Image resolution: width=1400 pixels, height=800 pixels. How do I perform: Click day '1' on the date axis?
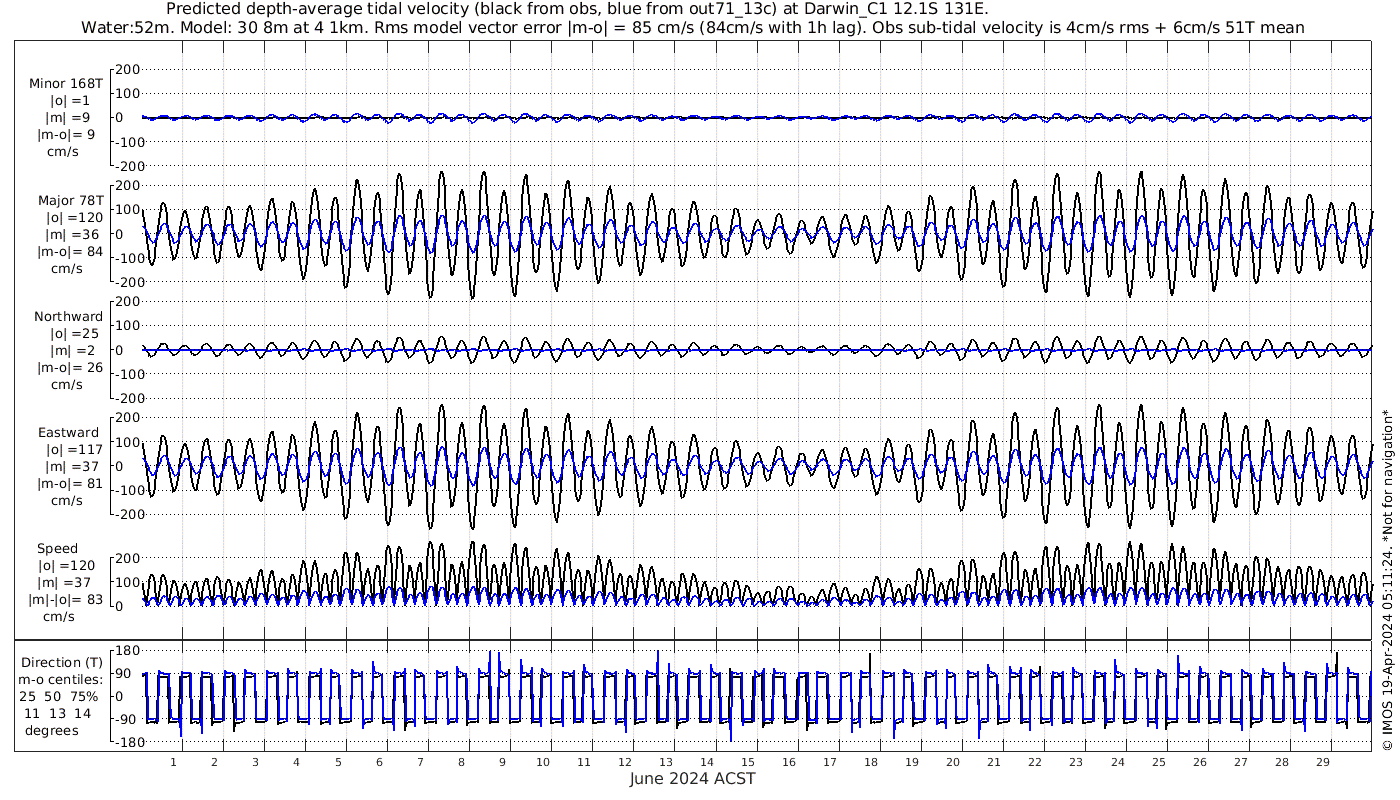[x=173, y=762]
